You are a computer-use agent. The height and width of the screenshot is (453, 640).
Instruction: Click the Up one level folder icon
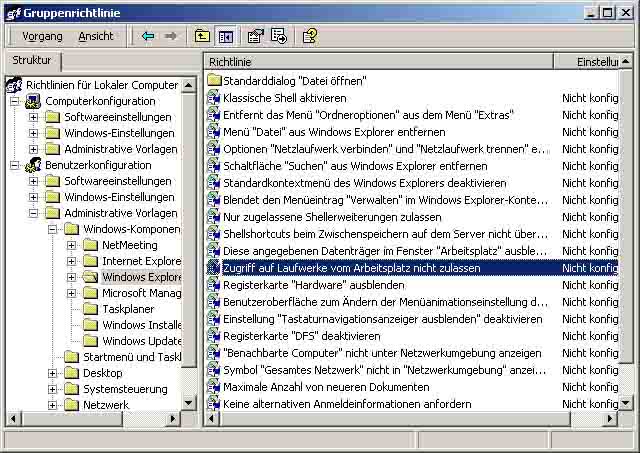[202, 36]
